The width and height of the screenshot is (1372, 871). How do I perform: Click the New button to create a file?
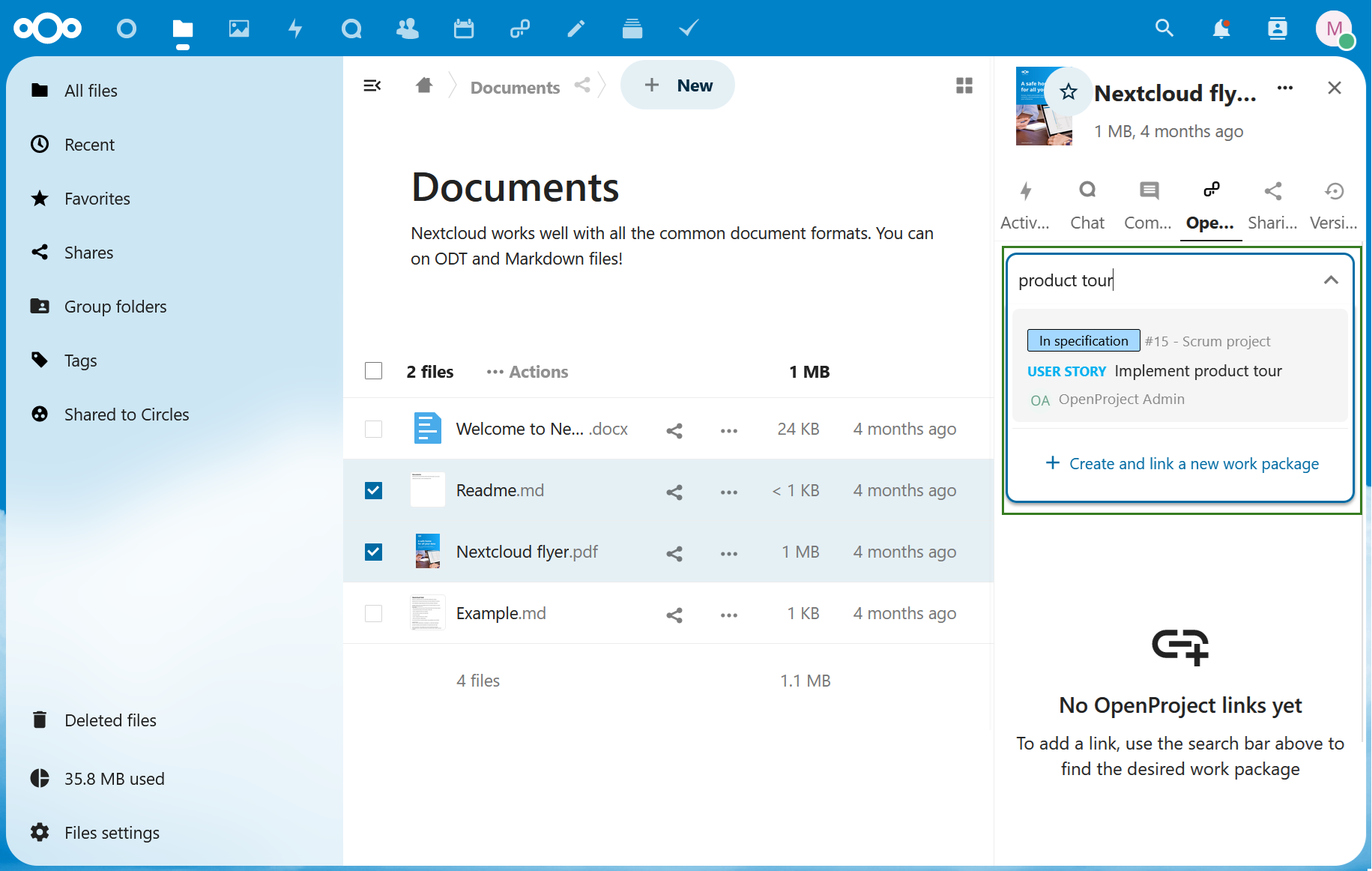tap(677, 85)
